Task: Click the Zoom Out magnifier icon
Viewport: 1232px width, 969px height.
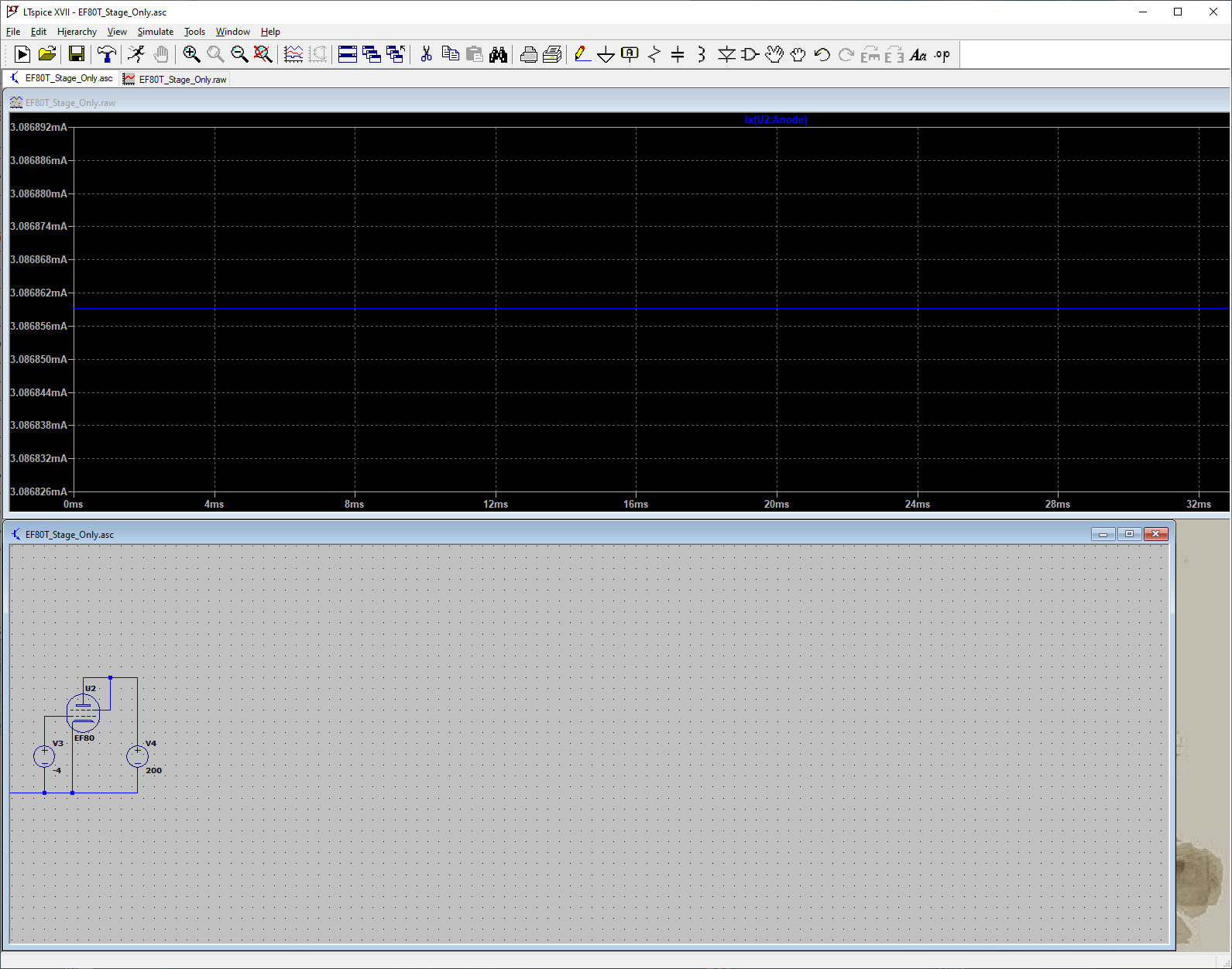Action: click(239, 54)
